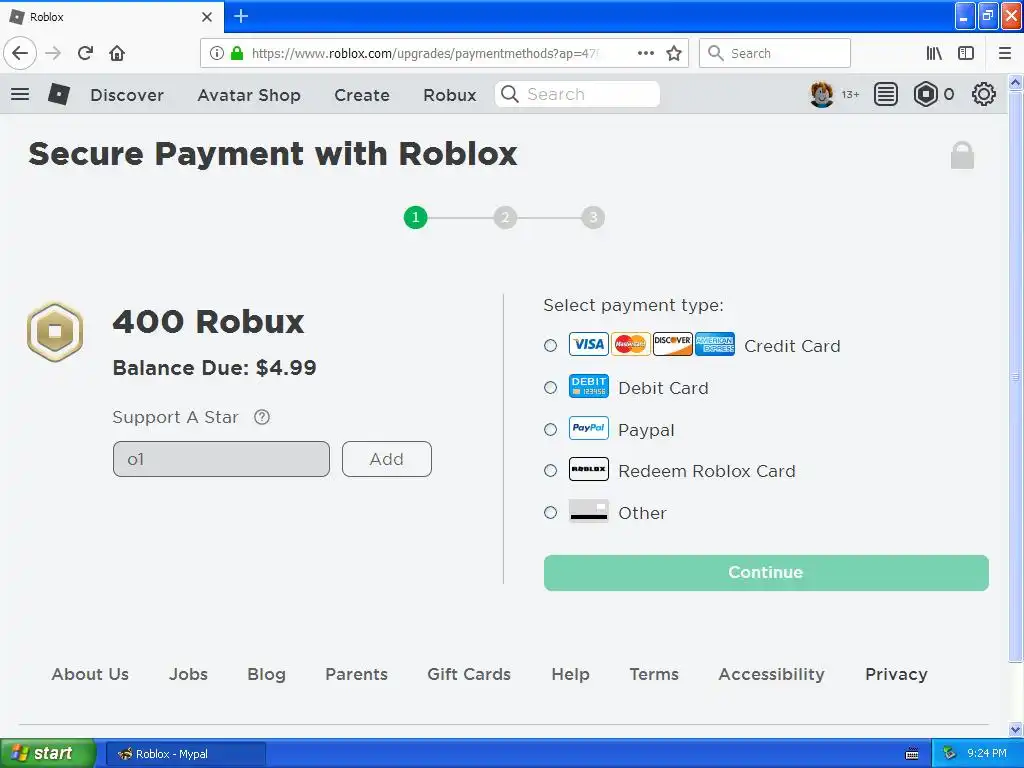Open the browser home page icon
Screen dimensions: 1024x768
point(117,53)
